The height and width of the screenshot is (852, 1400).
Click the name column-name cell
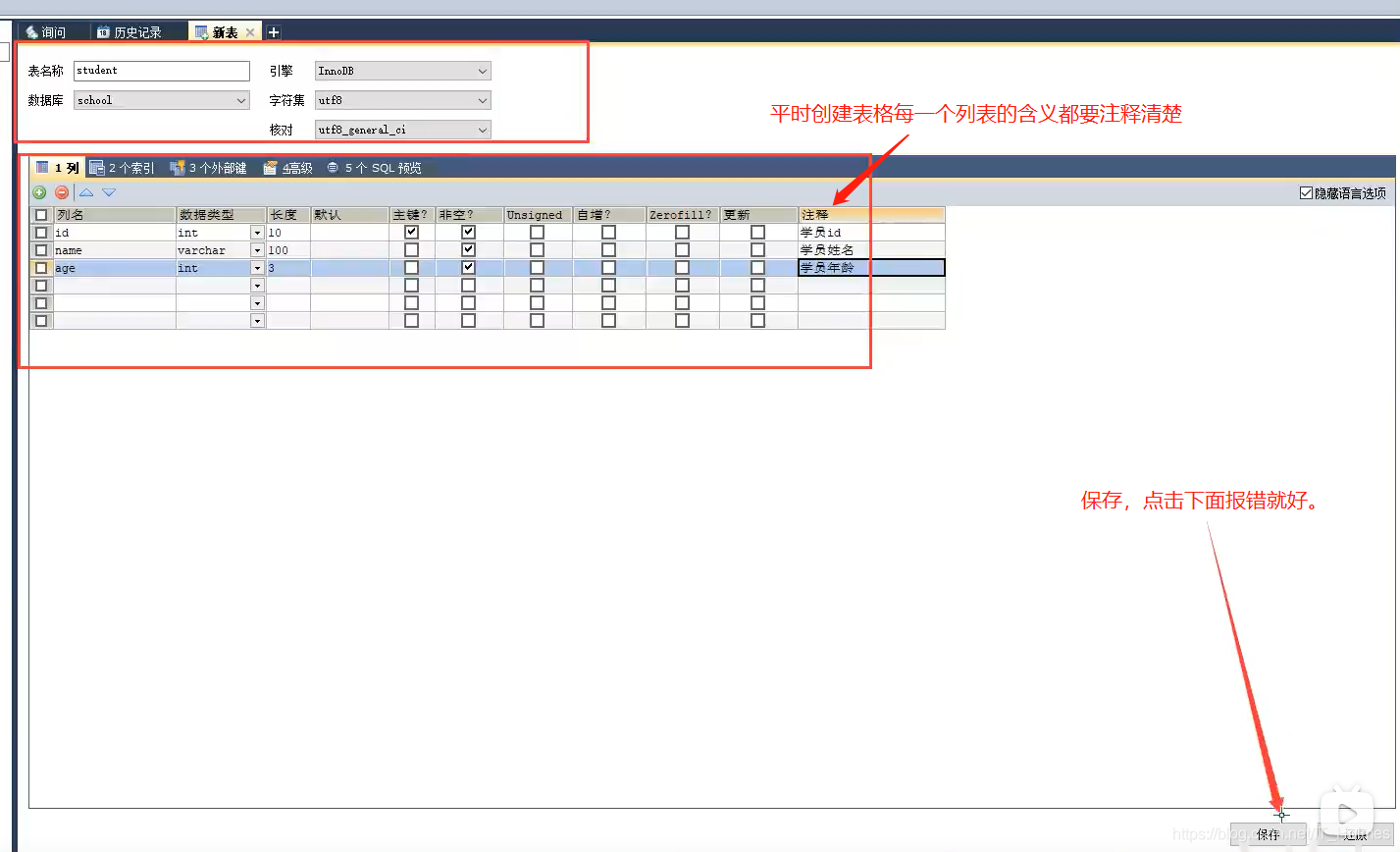click(x=115, y=250)
